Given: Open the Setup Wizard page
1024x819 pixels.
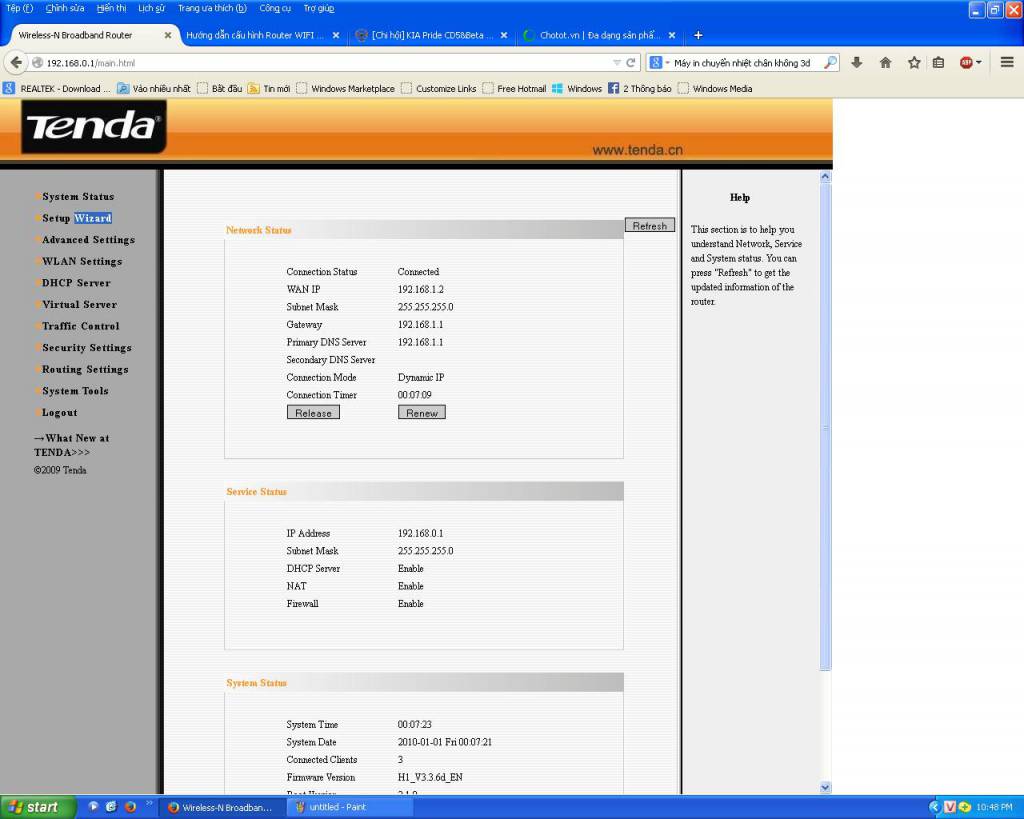Looking at the screenshot, I should click(76, 218).
